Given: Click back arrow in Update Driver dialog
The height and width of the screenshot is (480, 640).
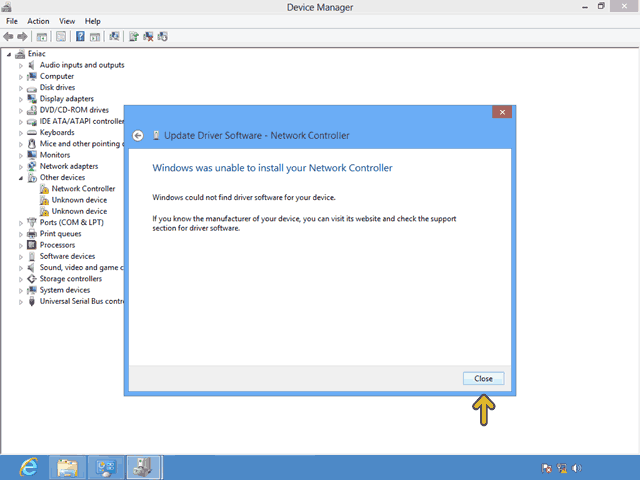Looking at the screenshot, I should (138, 136).
